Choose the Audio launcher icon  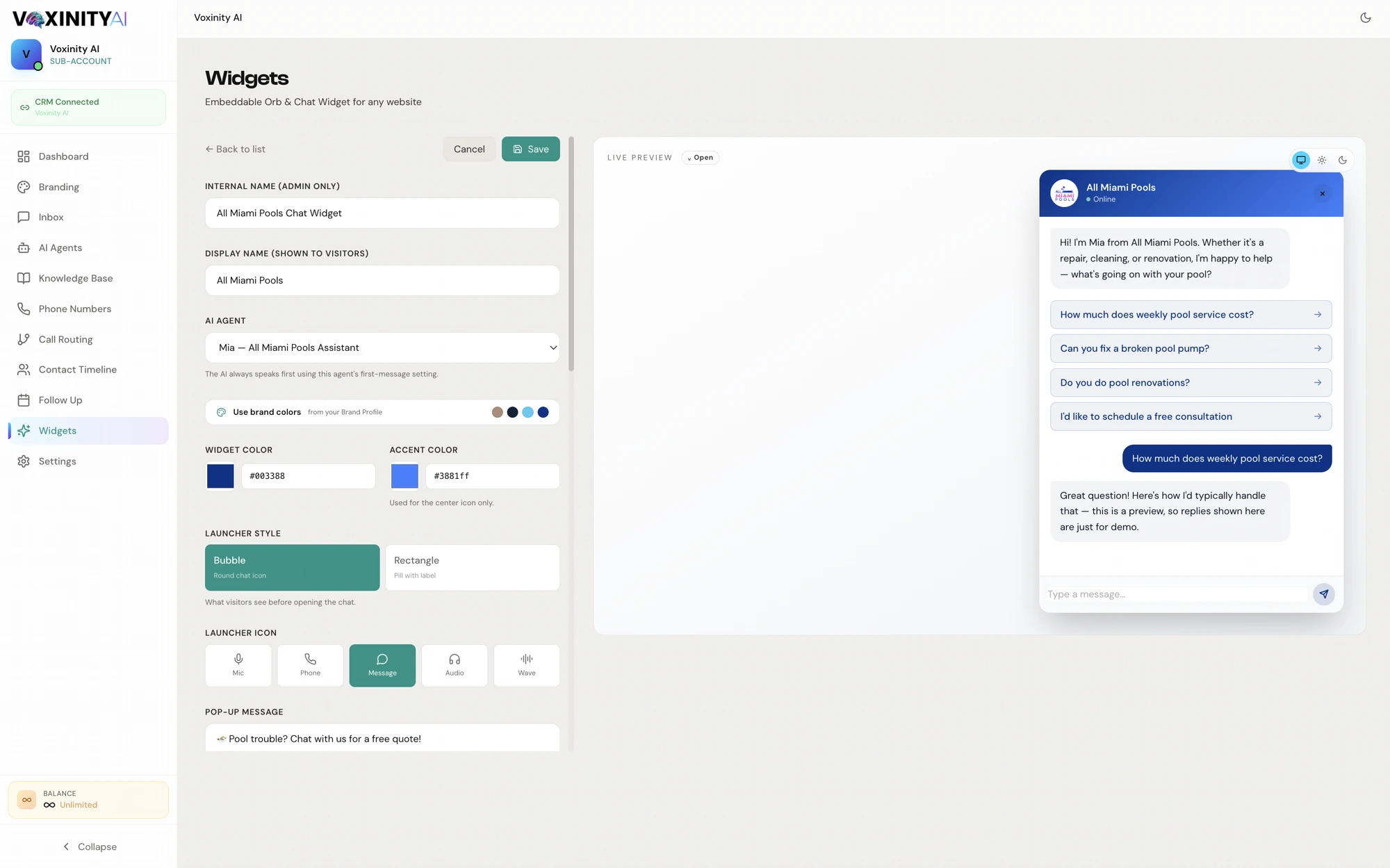click(x=455, y=665)
